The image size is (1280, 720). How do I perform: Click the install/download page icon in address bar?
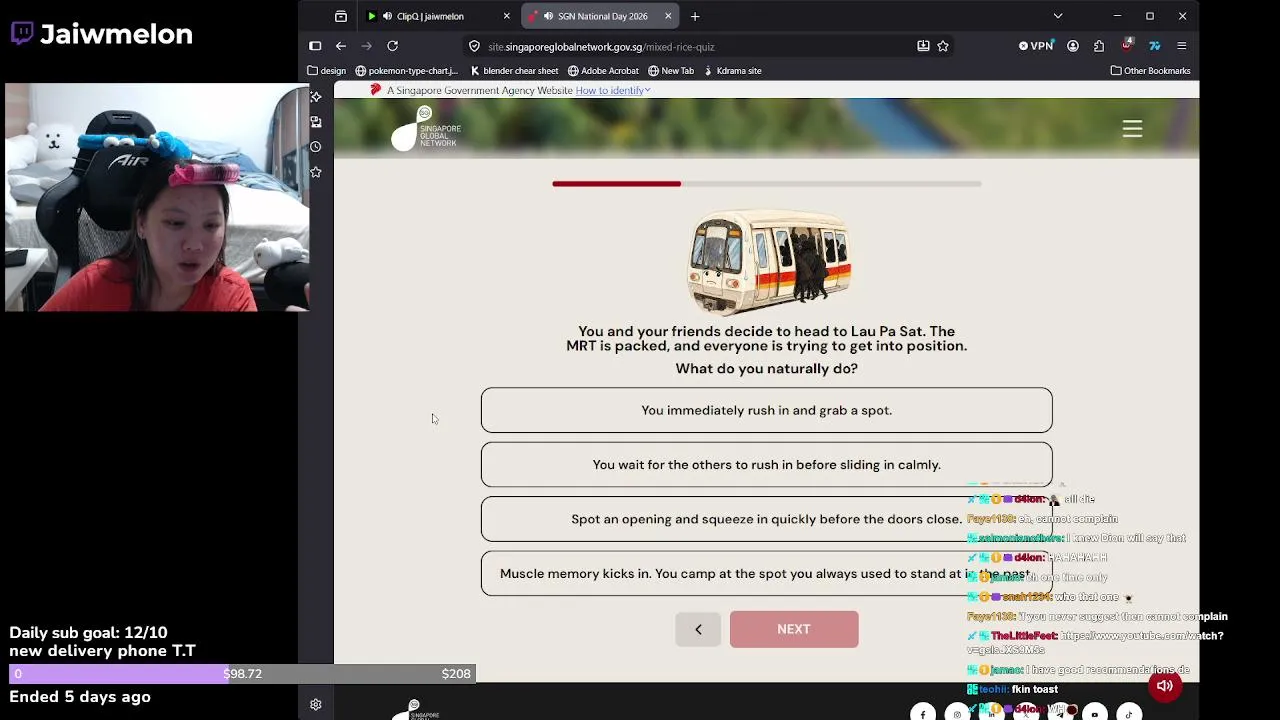point(923,46)
